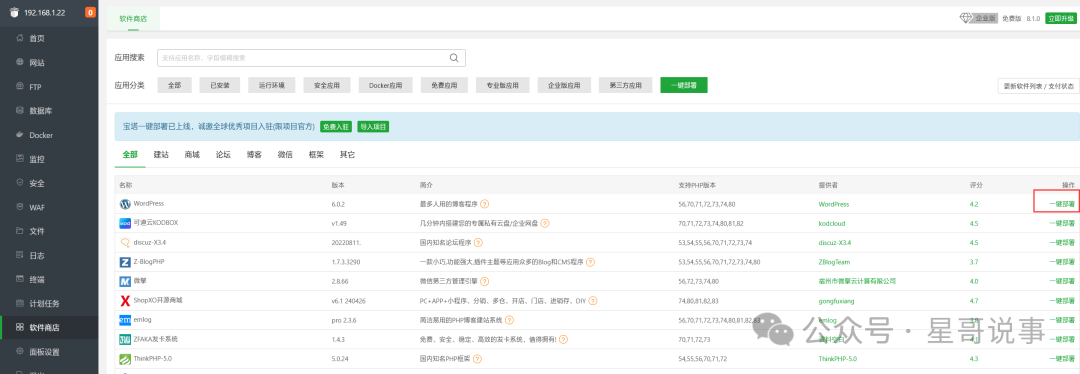Viewport: 1080px width, 374px height.
Task: Click 一键部署 link in ThinkPHP-5.0 row
Action: pos(1061,358)
